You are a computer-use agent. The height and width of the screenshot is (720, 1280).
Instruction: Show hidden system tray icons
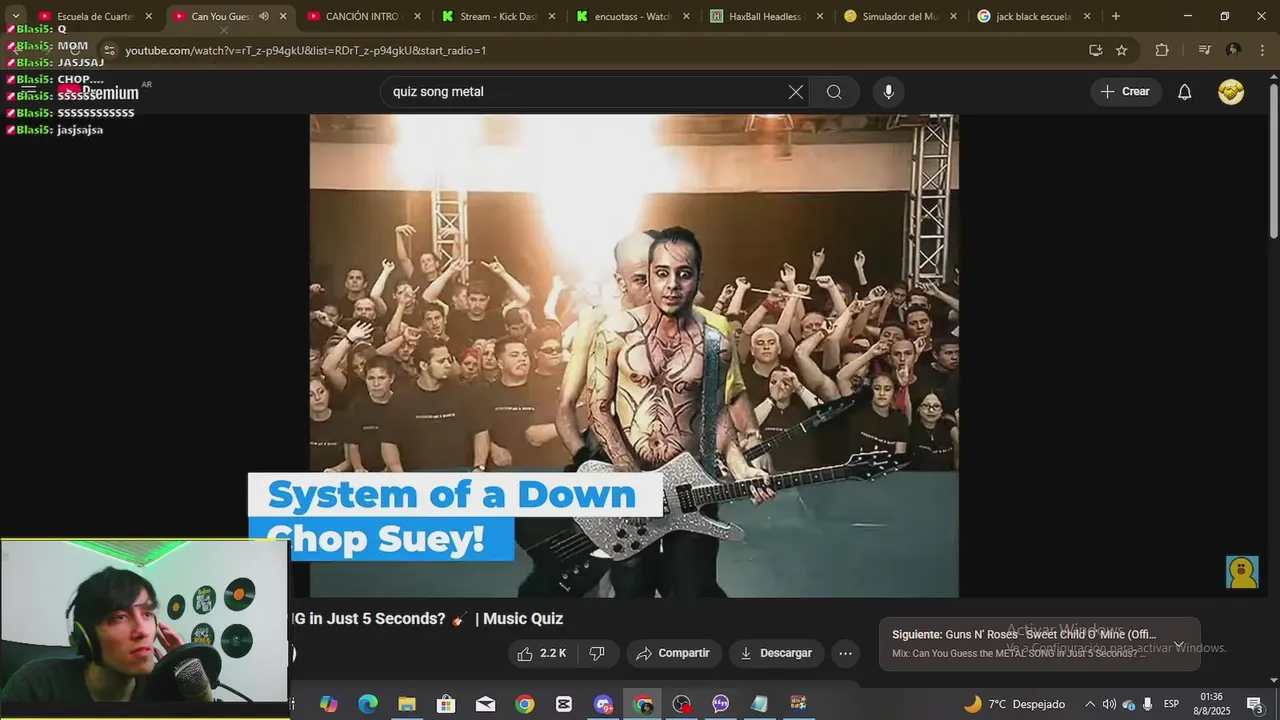[x=1090, y=704]
